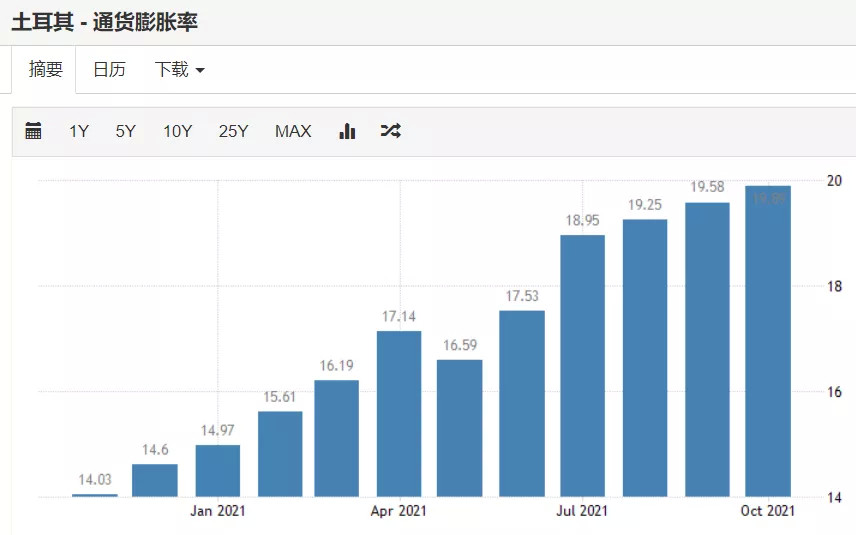Image resolution: width=856 pixels, height=535 pixels.
Task: Choose the 10Y time range
Action: pyautogui.click(x=177, y=131)
